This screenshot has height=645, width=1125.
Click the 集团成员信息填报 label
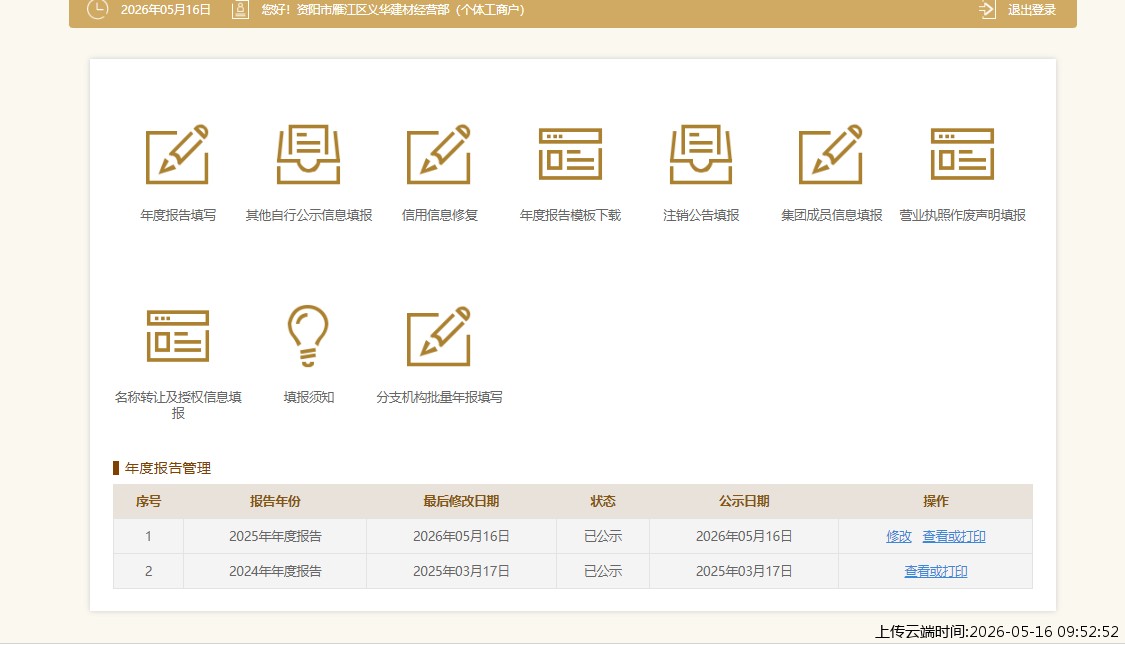[832, 215]
